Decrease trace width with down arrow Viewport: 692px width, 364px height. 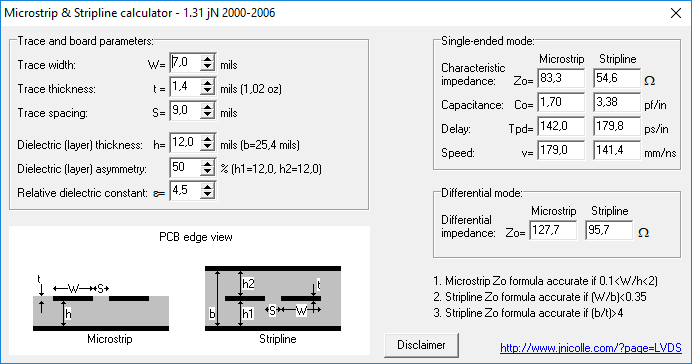pyautogui.click(x=207, y=67)
